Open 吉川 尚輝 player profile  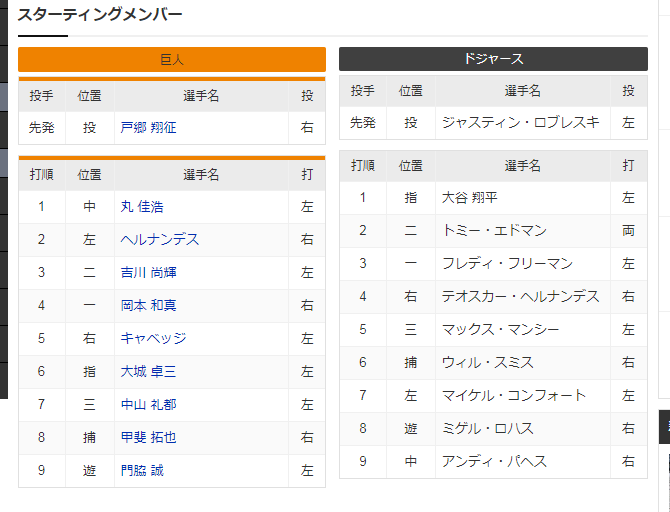click(148, 272)
